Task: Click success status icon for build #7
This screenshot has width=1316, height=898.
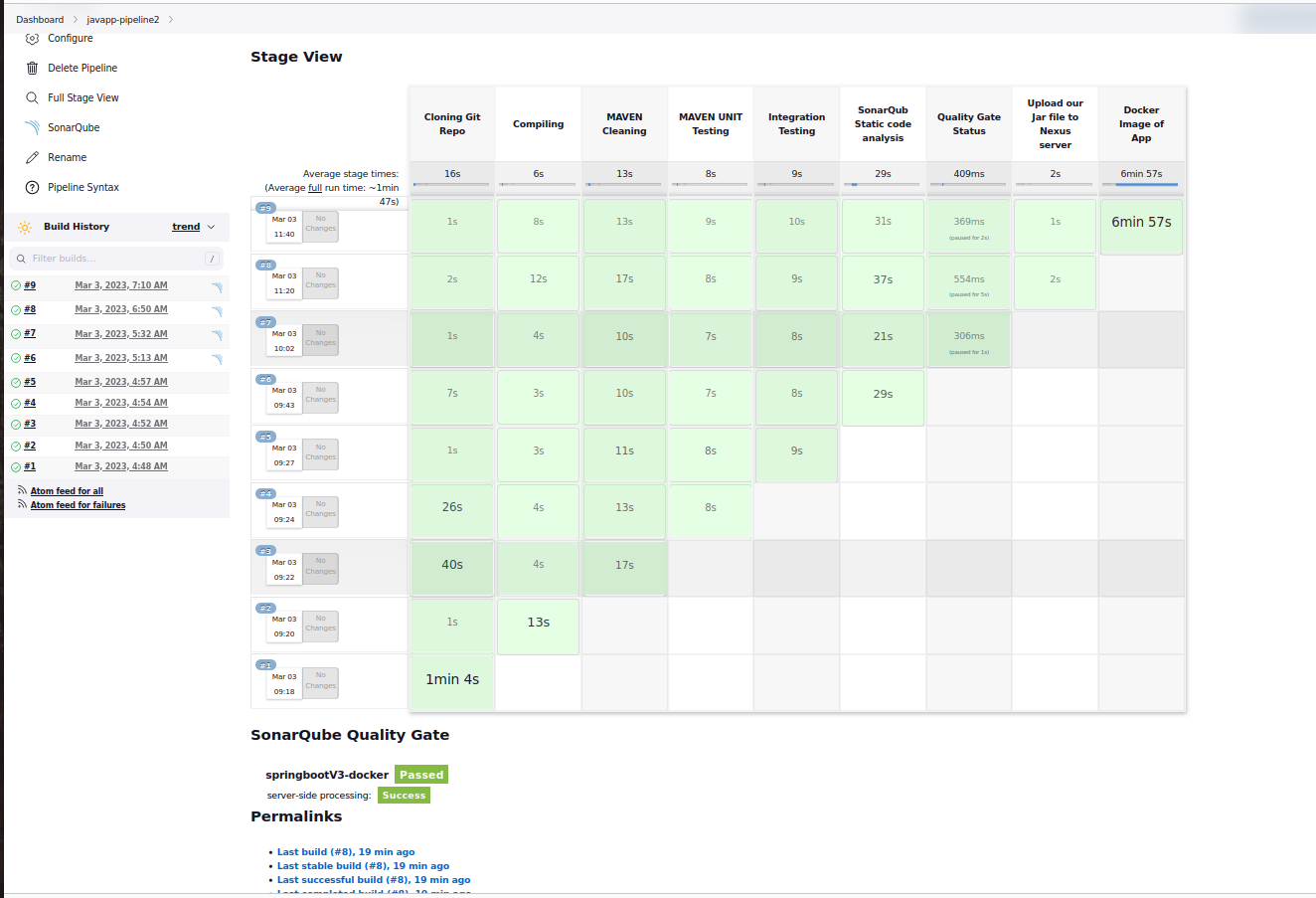Action: 16,334
